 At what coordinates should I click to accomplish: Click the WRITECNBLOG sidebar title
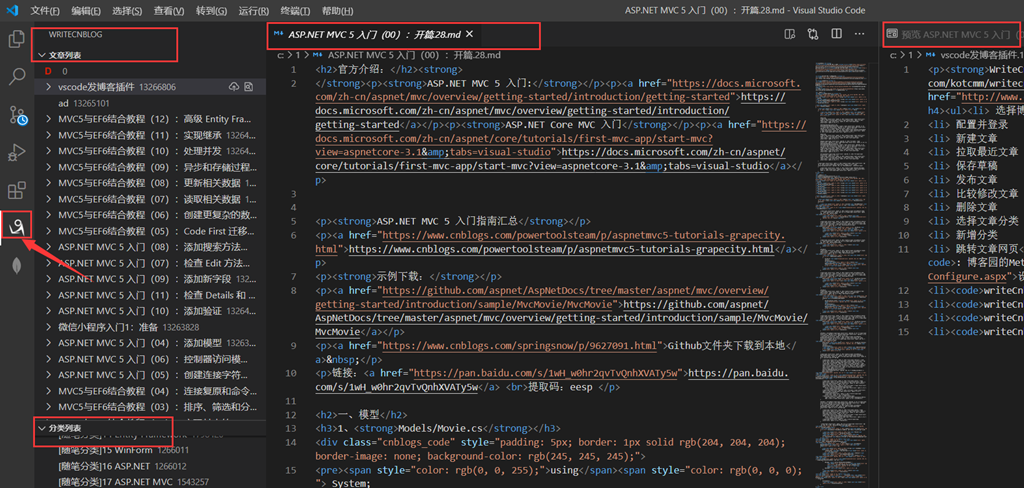point(76,34)
